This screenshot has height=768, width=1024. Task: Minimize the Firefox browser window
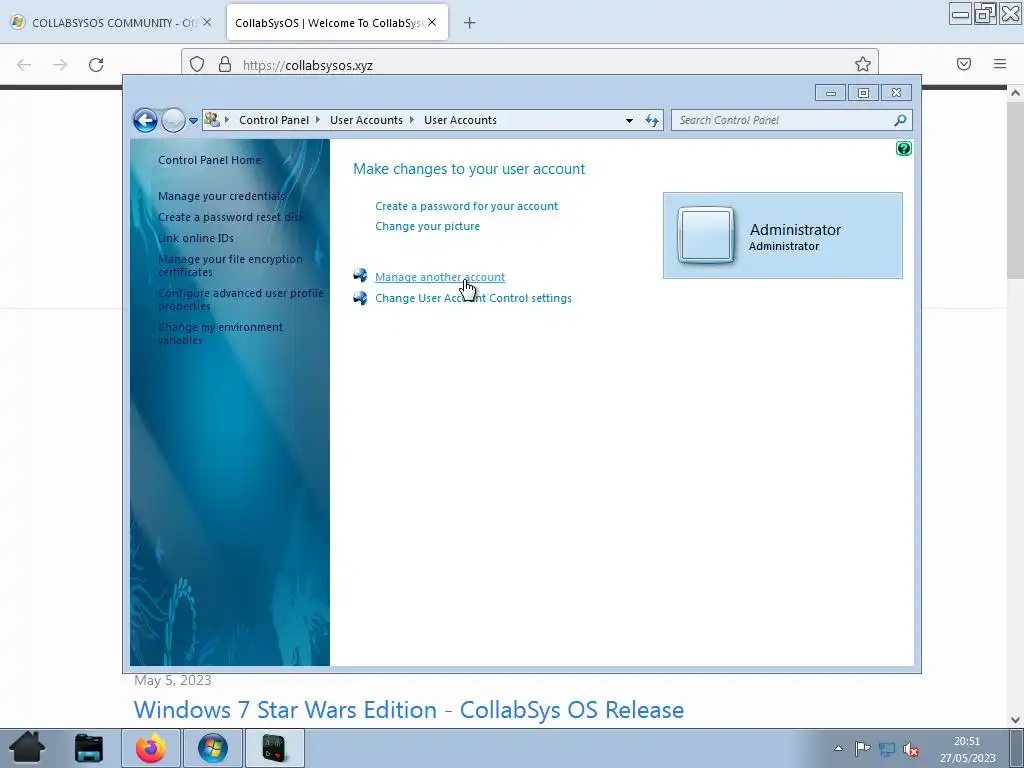tap(960, 14)
